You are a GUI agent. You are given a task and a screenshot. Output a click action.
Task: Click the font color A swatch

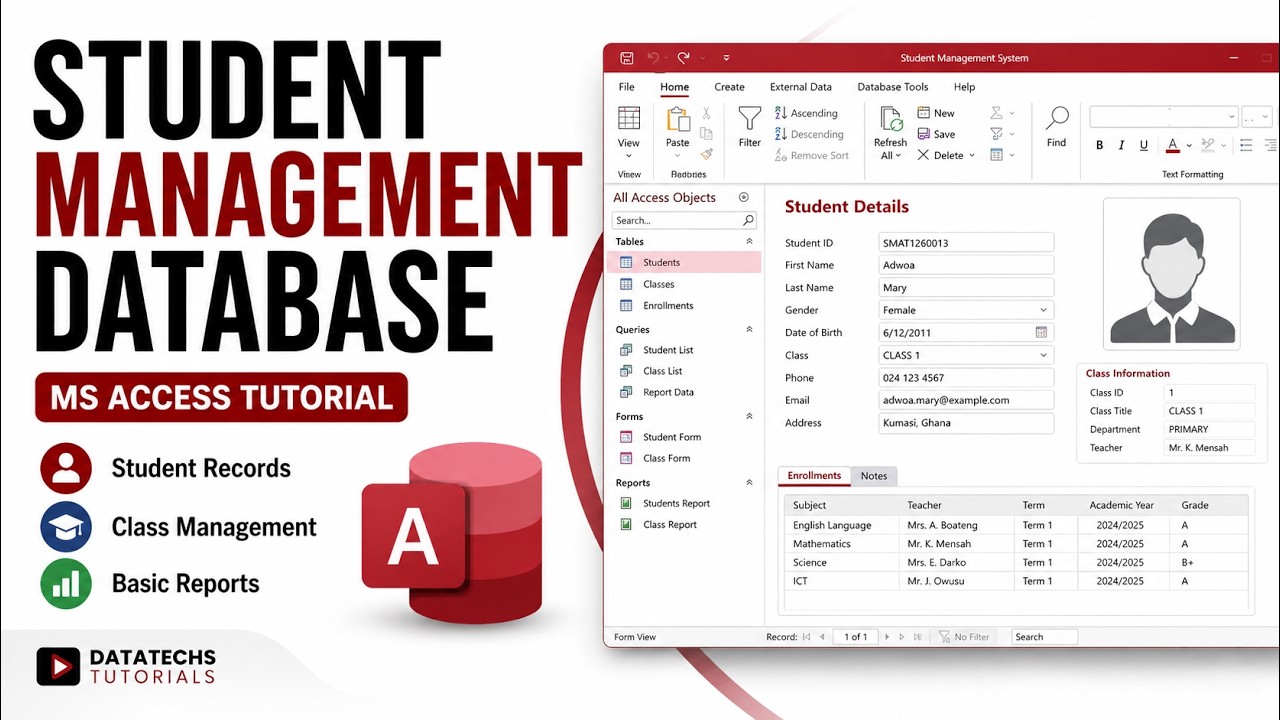[1173, 145]
